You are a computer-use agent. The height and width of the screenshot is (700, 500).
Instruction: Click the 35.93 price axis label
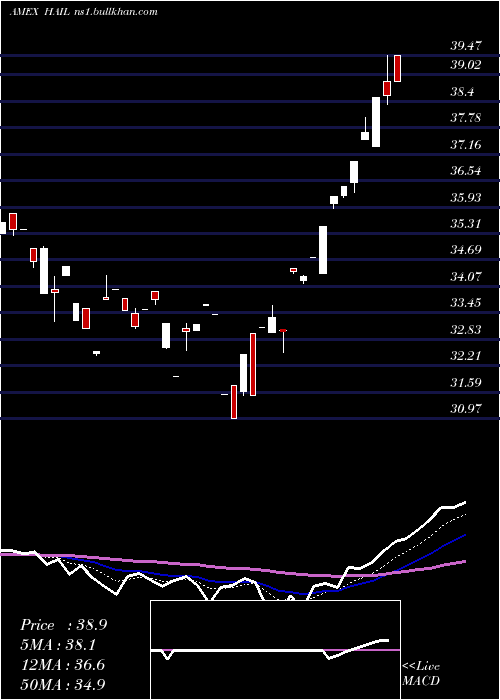pos(466,197)
